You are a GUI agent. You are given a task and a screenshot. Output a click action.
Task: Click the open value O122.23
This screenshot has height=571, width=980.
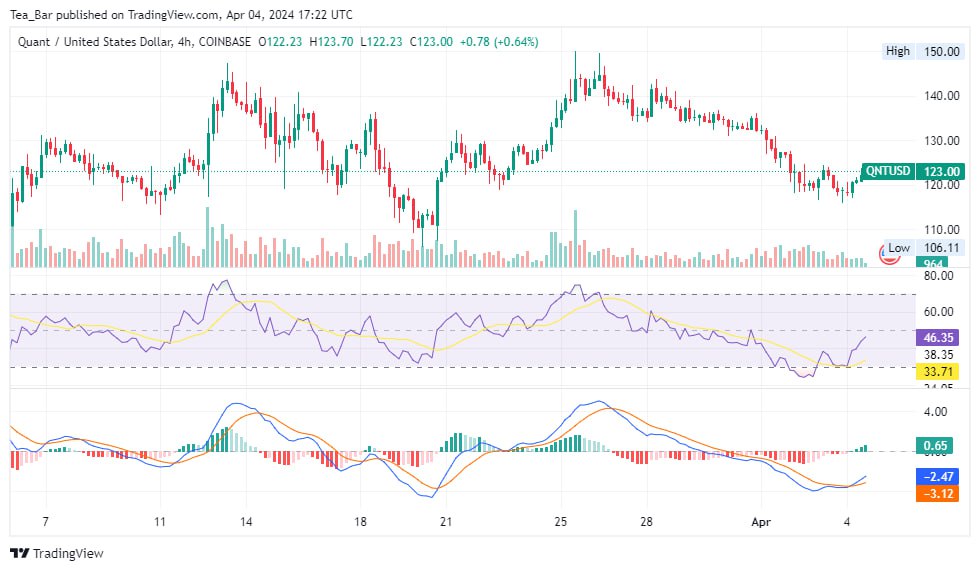point(280,42)
